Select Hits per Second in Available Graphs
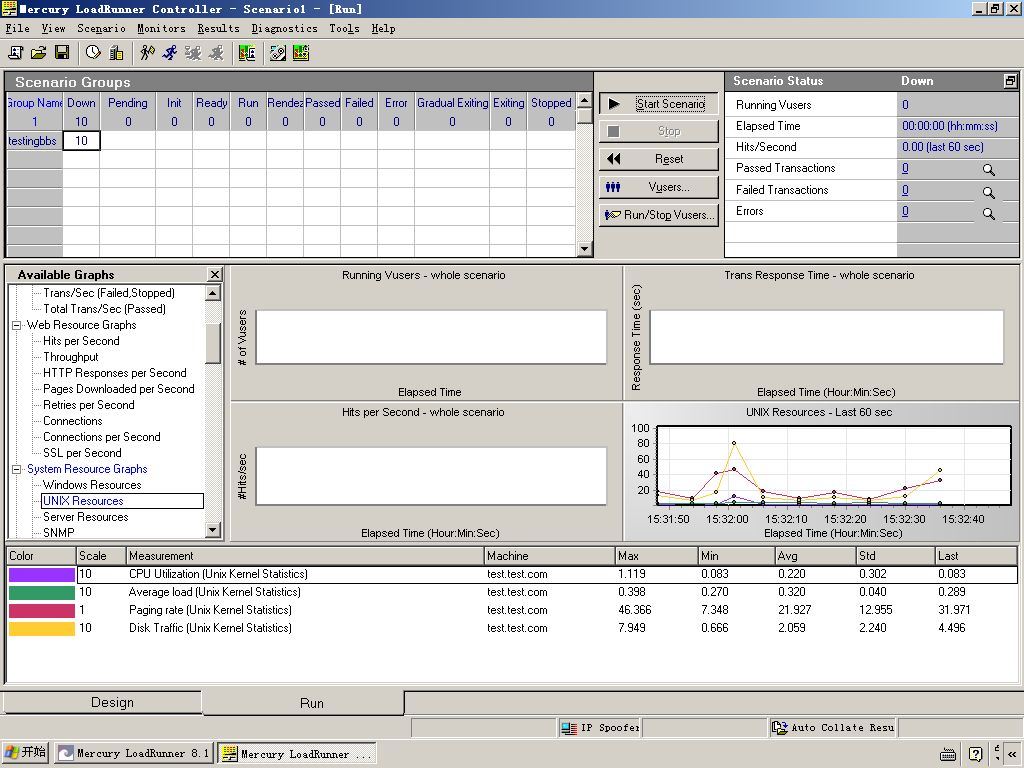 pyautogui.click(x=81, y=341)
